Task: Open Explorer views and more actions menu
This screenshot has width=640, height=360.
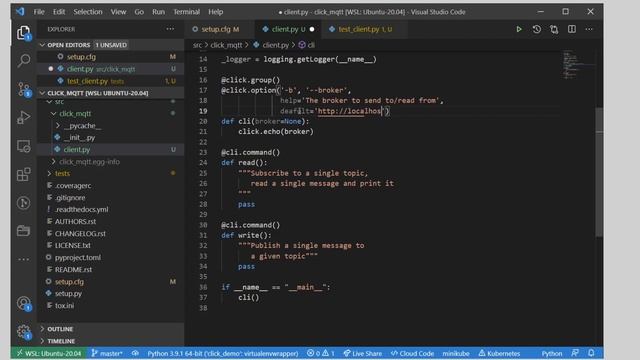Action: [170, 29]
